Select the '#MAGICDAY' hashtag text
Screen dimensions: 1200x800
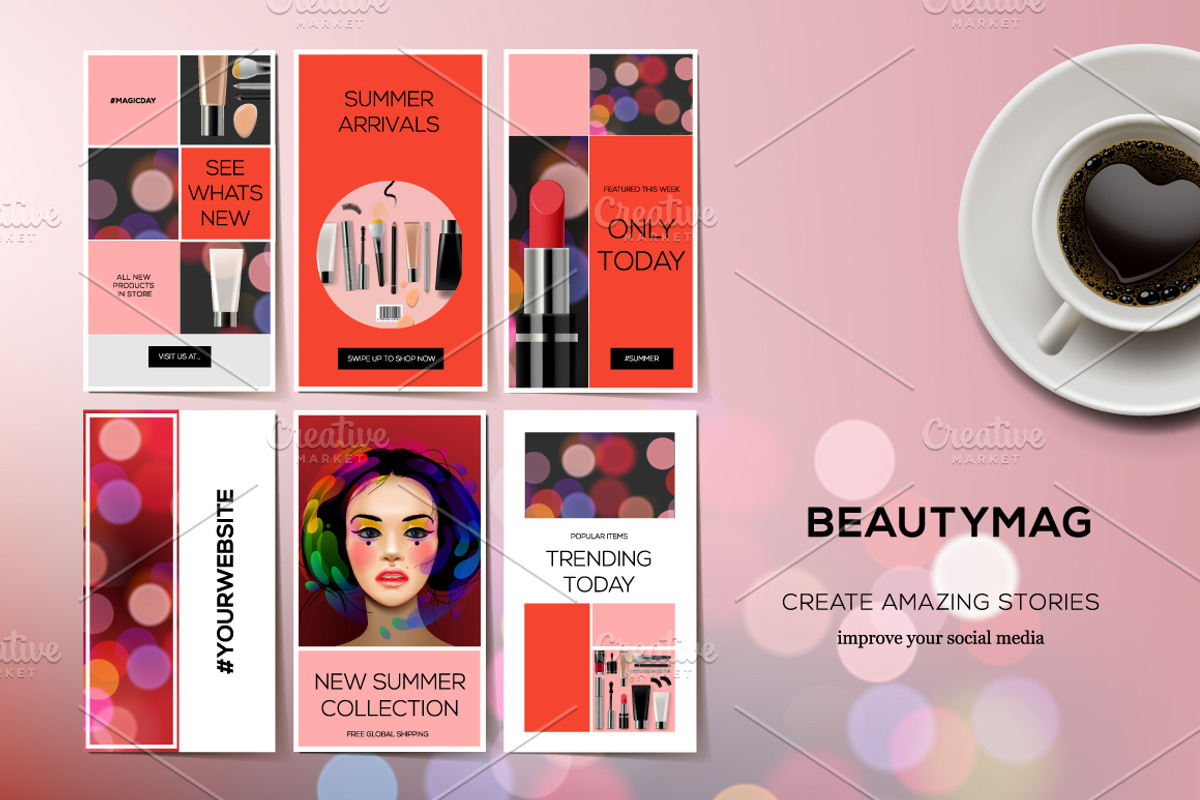[x=133, y=100]
